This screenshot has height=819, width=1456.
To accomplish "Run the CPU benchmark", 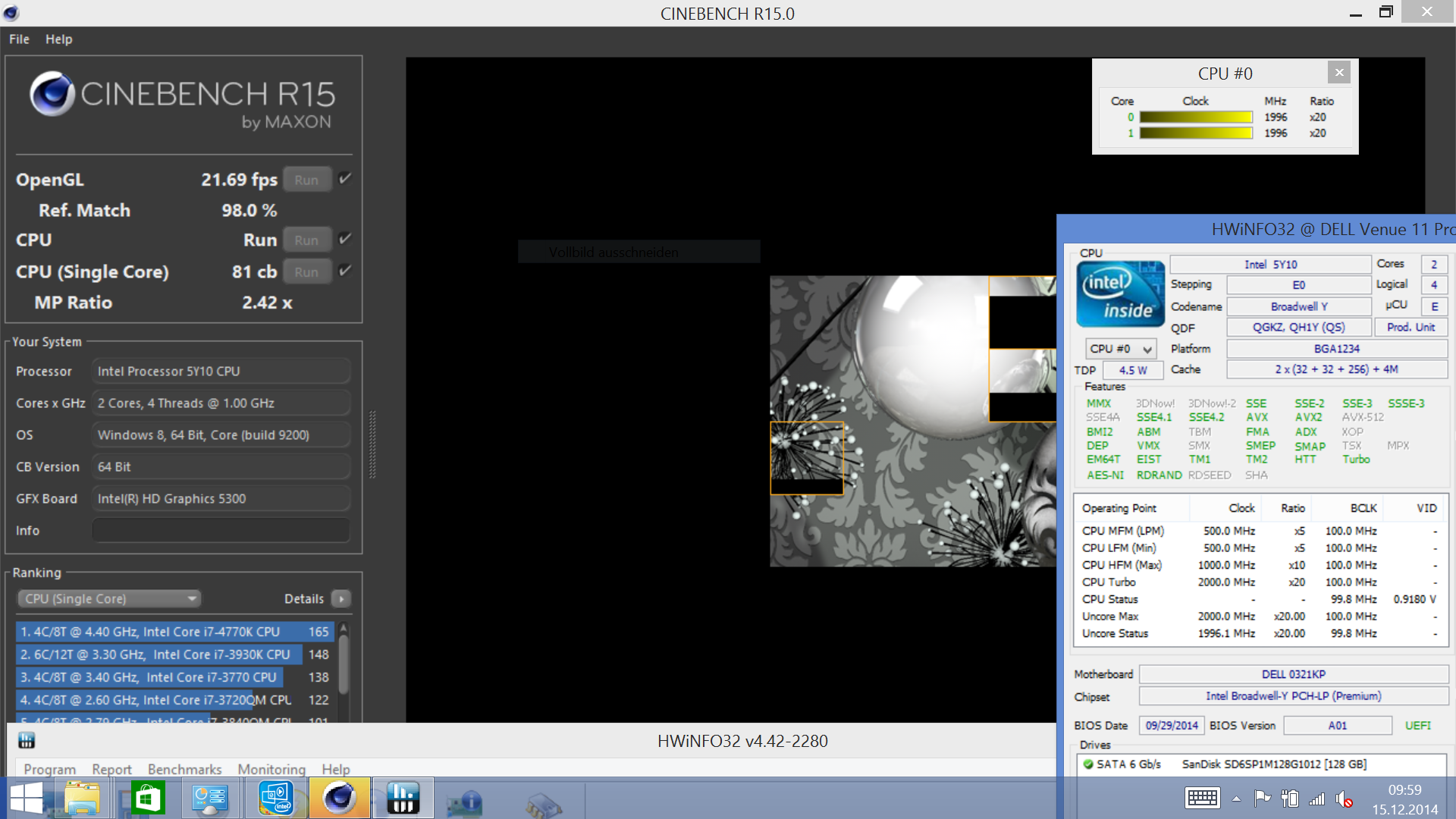I will point(306,240).
